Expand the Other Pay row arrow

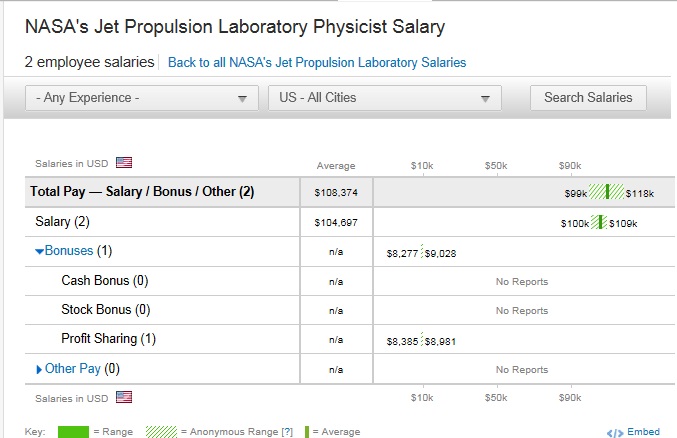tap(39, 370)
